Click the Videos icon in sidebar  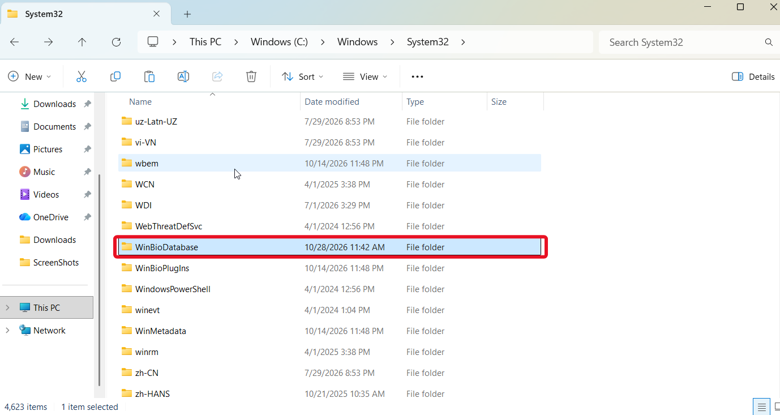tap(24, 195)
